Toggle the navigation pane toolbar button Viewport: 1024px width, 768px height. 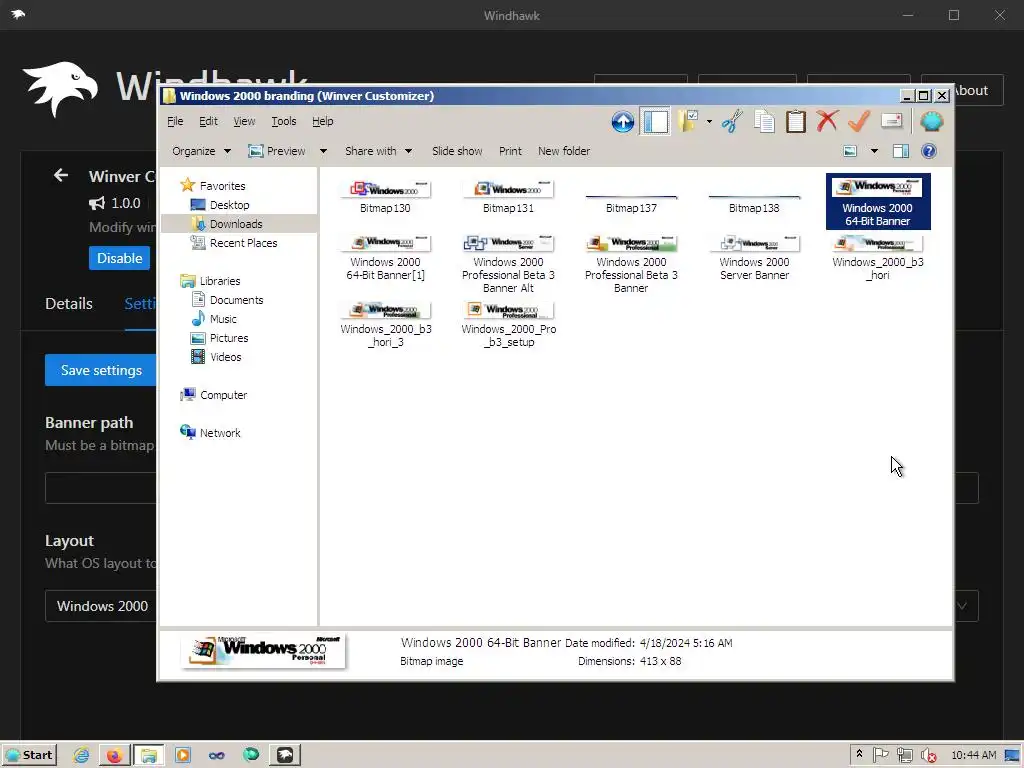656,121
